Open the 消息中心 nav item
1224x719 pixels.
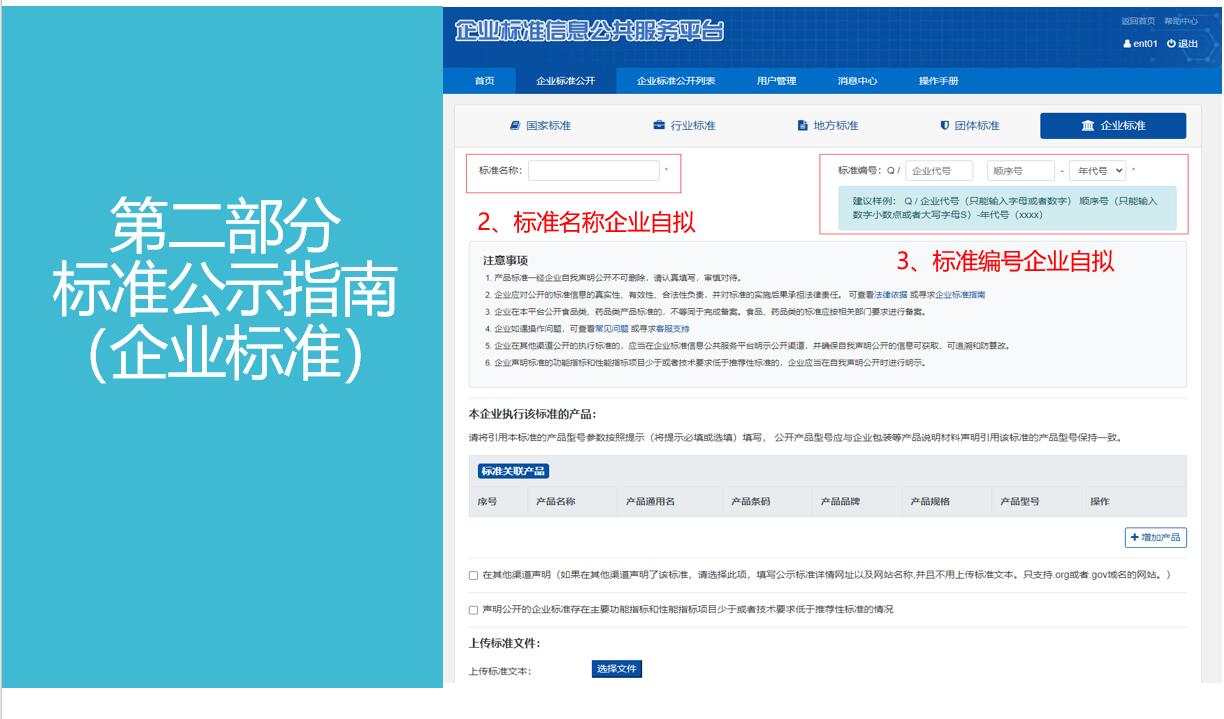pos(857,81)
